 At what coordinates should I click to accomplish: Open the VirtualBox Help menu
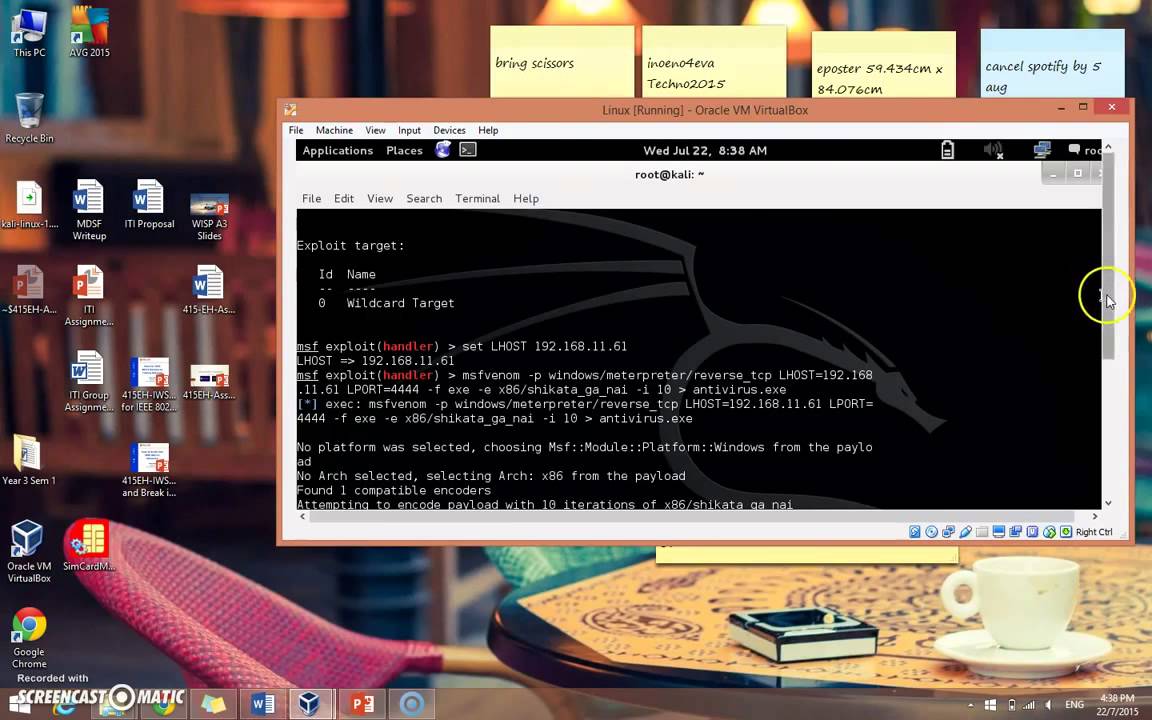click(488, 130)
